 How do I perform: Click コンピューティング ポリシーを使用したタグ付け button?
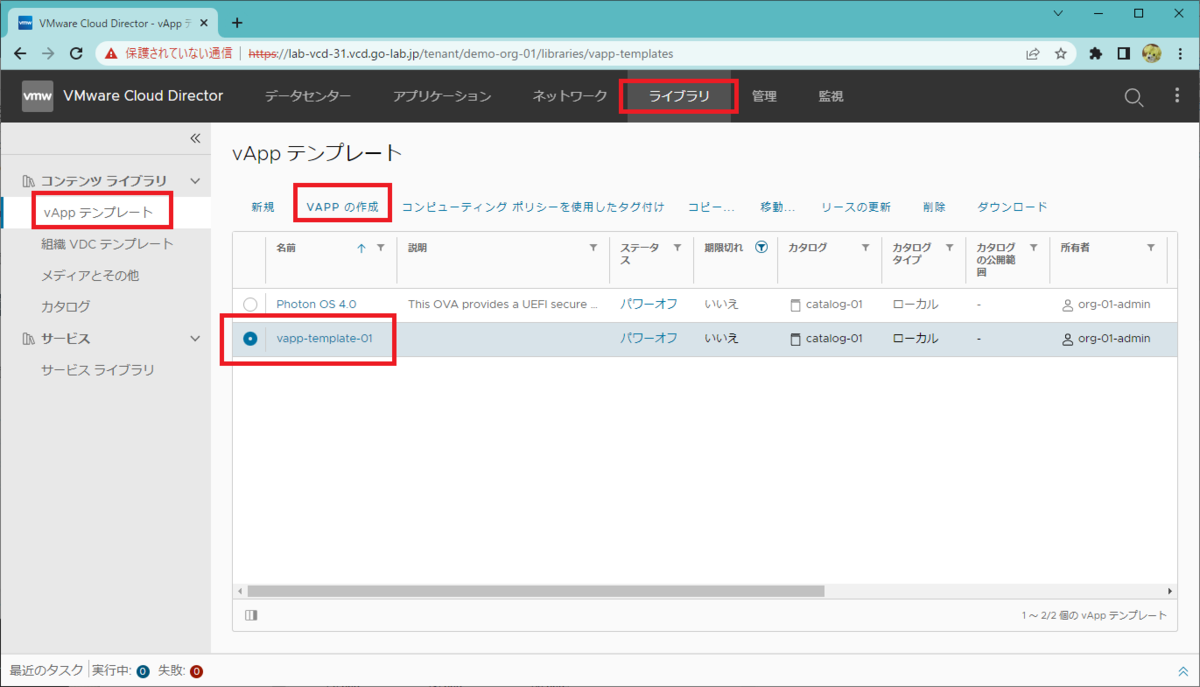533,207
